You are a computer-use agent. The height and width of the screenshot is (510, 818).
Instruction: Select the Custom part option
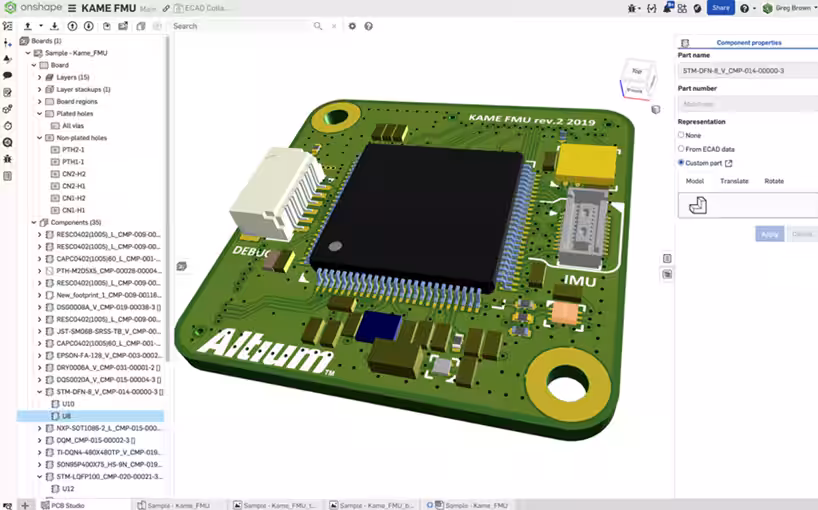click(x=681, y=163)
